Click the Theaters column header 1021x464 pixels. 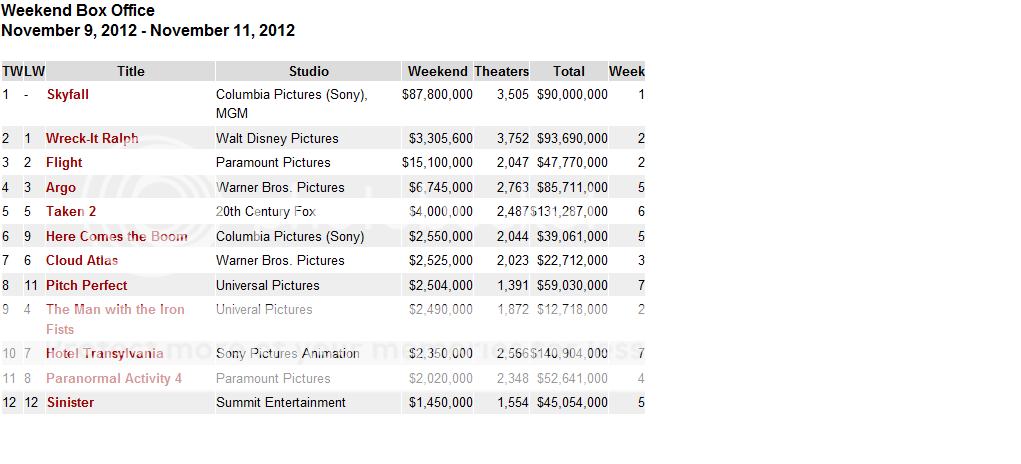pyautogui.click(x=501, y=71)
